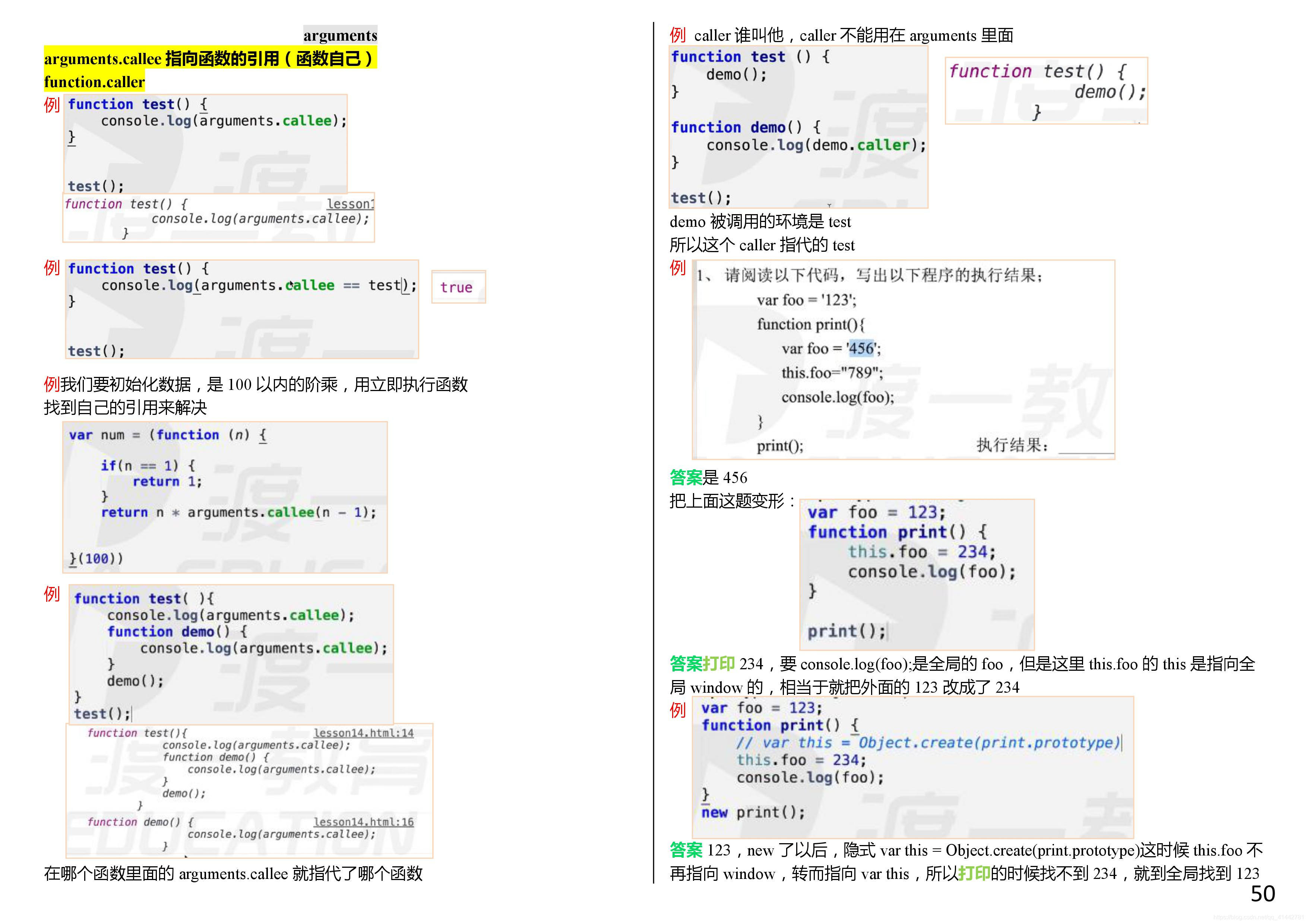Click the blue-highlighted '456' value
This screenshot has height=924, width=1307.
(861, 348)
